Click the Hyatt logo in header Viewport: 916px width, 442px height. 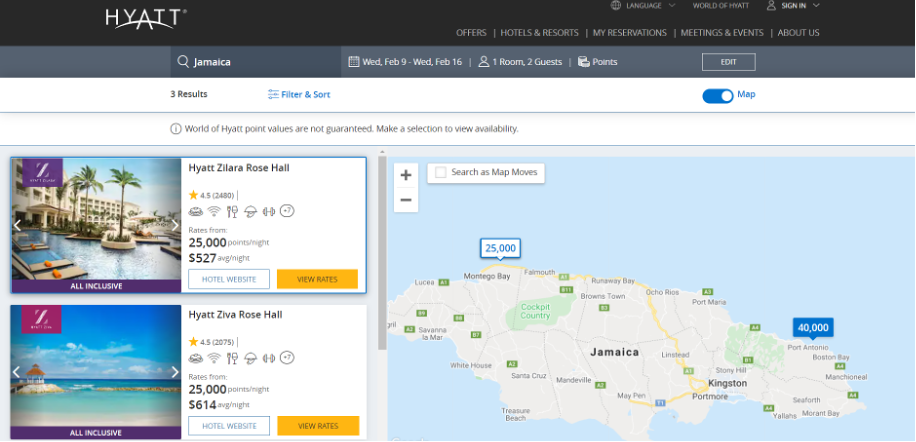pyautogui.click(x=145, y=18)
